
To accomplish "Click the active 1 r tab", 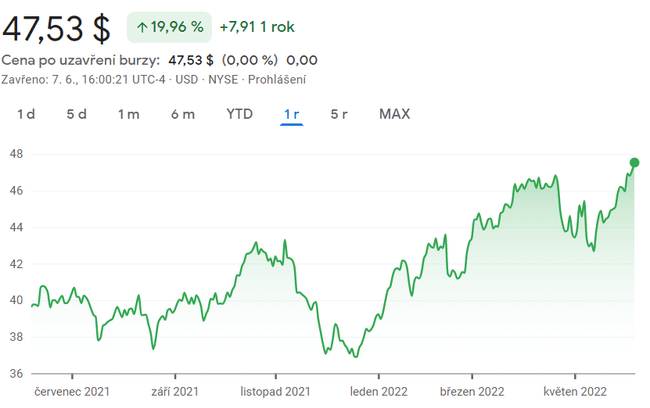I will click(292, 114).
